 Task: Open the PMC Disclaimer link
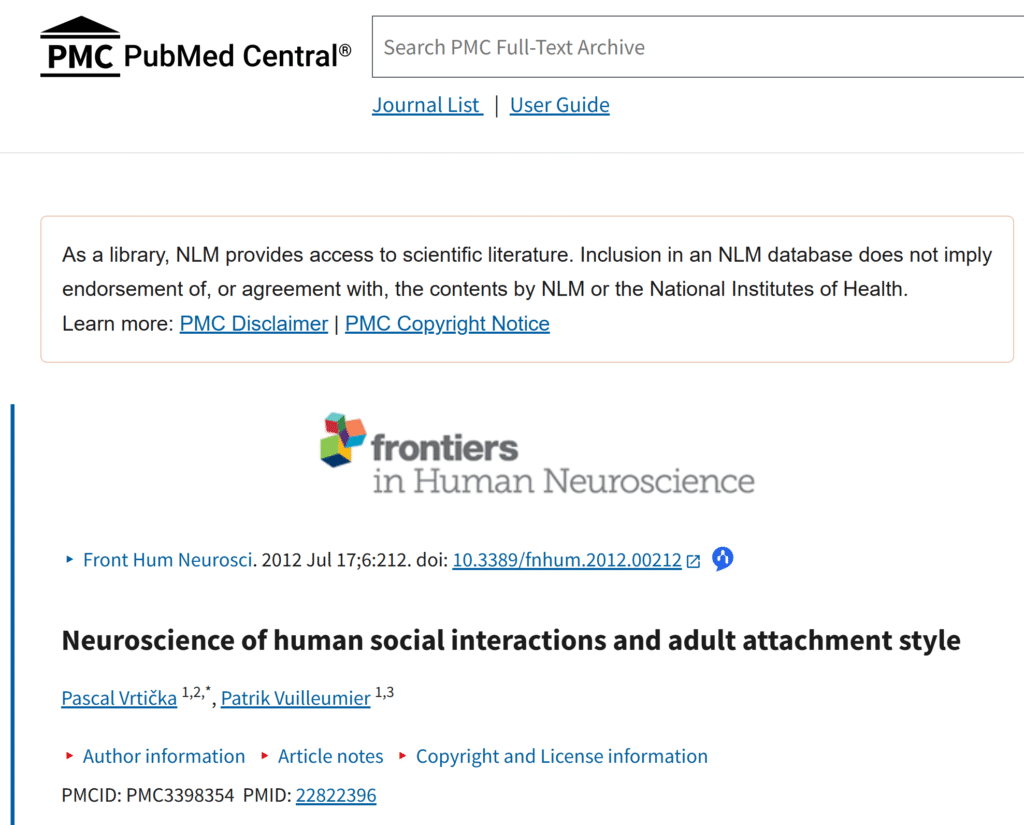click(254, 324)
